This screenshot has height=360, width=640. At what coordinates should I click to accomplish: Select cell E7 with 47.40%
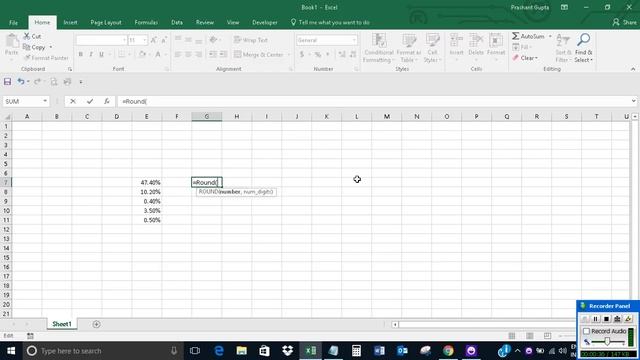click(147, 182)
